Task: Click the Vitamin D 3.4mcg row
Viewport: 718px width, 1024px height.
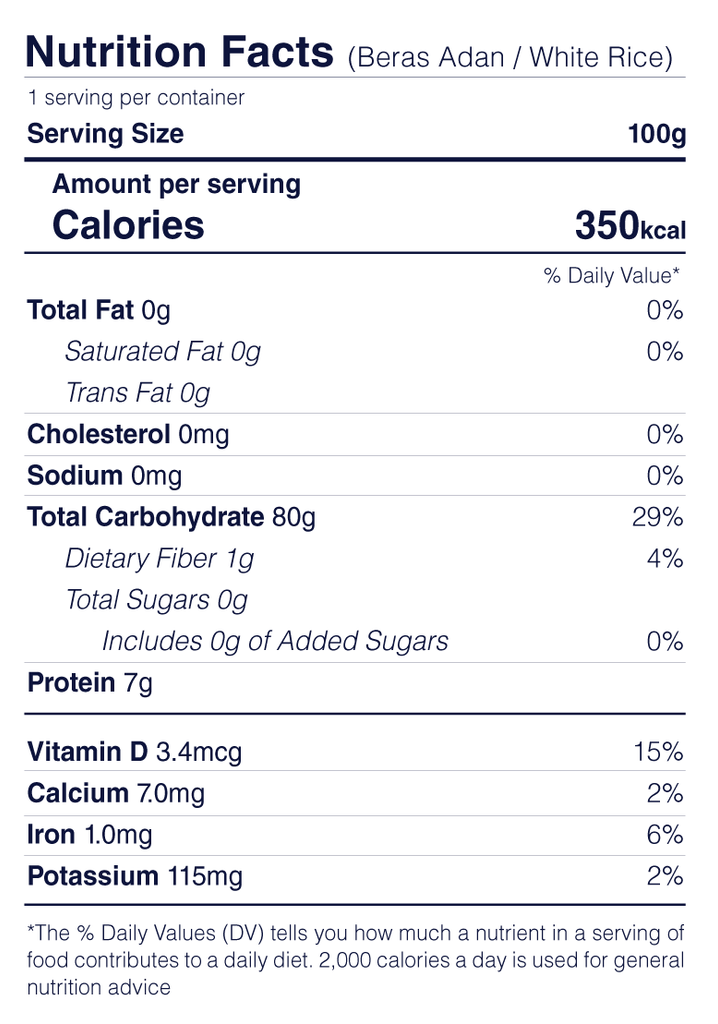Action: 134,752
